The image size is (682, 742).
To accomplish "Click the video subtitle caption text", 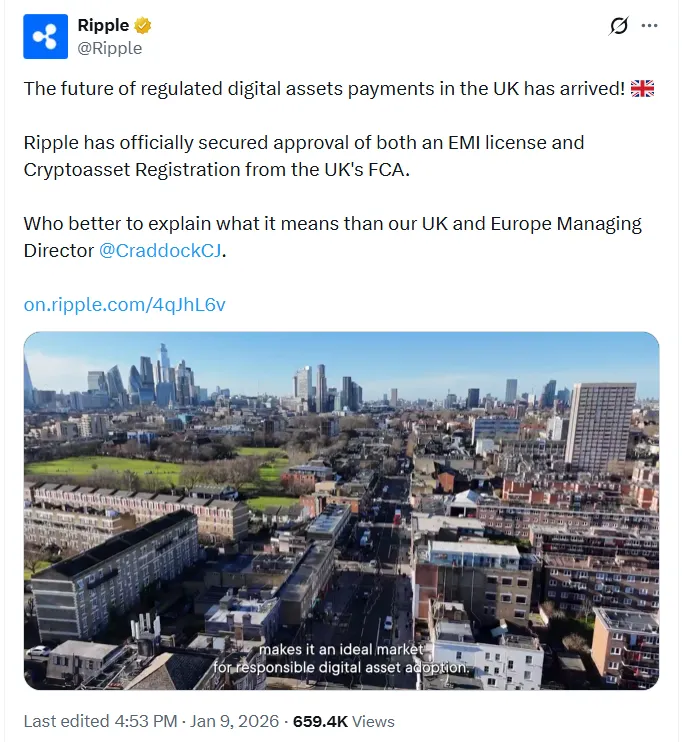I will (x=342, y=659).
